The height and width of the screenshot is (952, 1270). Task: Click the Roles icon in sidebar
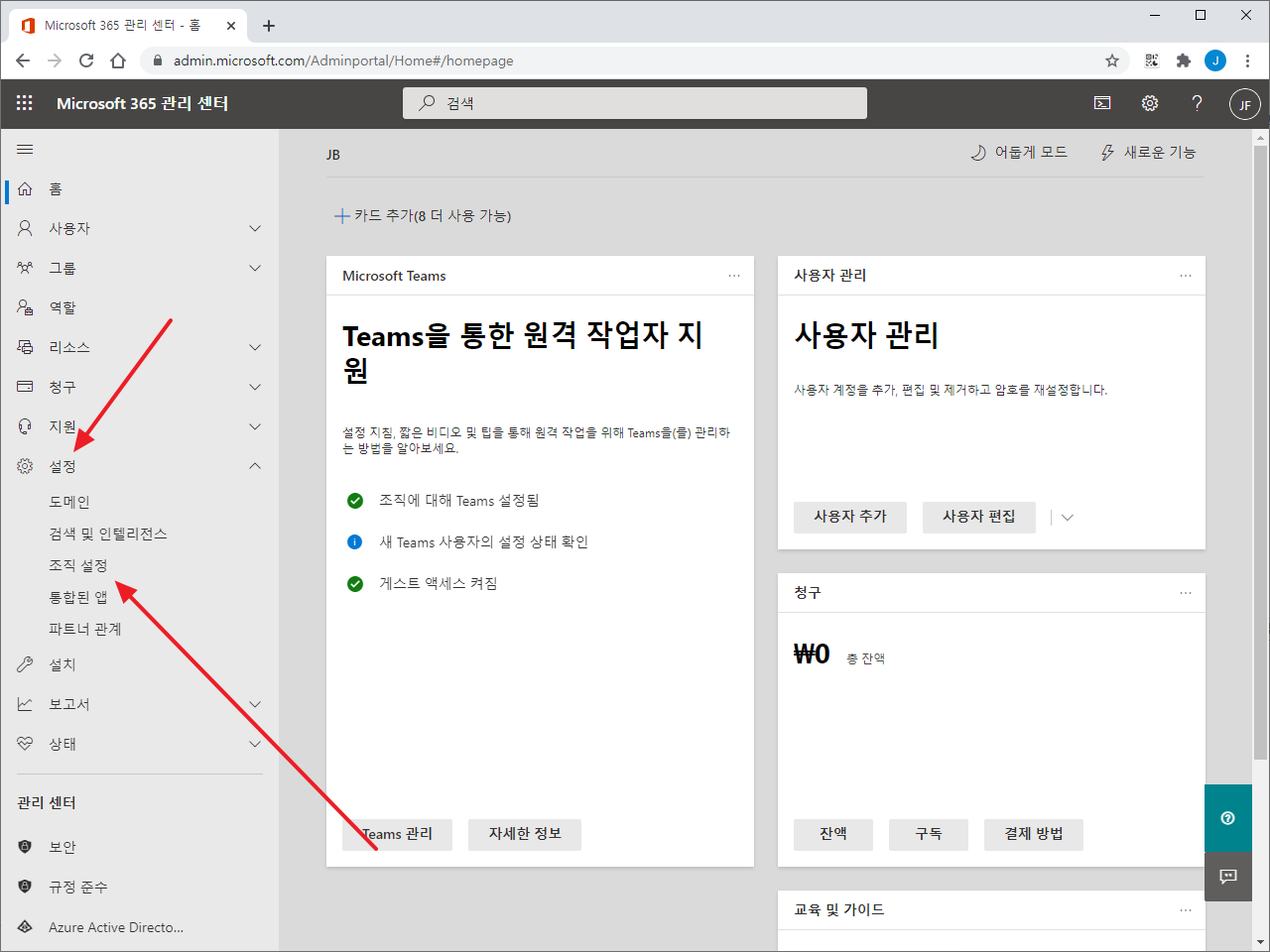coord(25,307)
